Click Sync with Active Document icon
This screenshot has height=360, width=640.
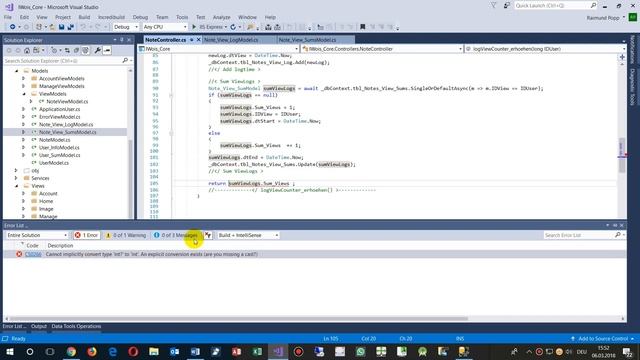(67, 50)
